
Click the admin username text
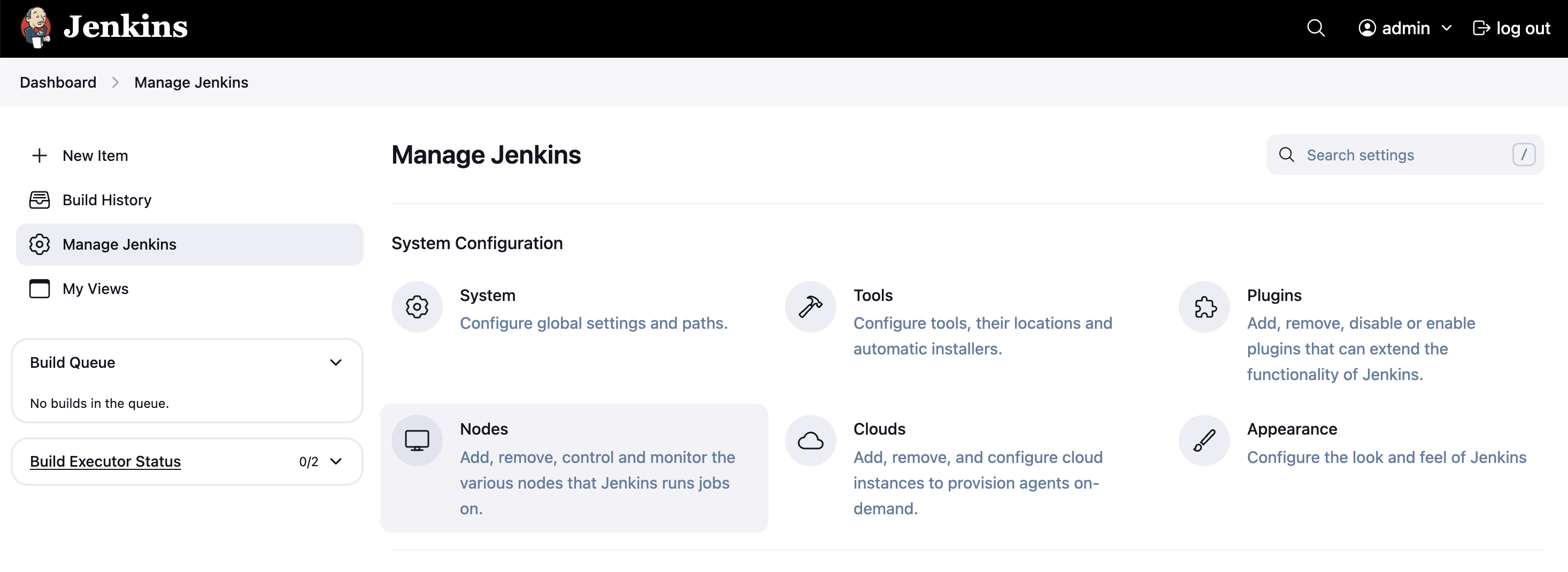tap(1405, 28)
